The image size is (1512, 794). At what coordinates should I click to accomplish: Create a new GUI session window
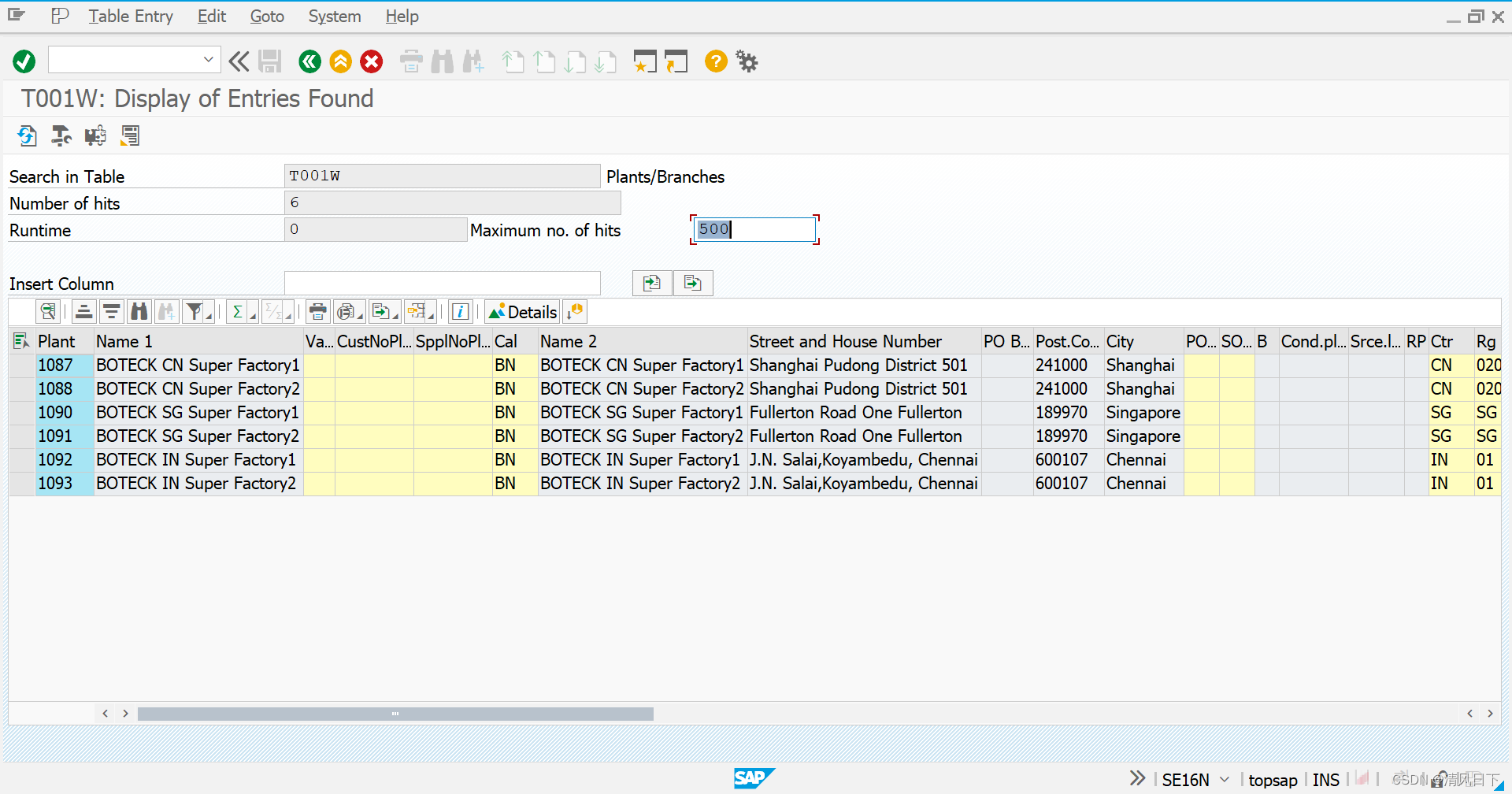coord(645,61)
